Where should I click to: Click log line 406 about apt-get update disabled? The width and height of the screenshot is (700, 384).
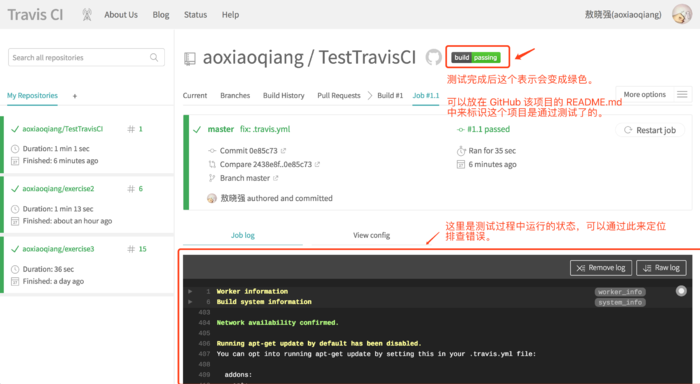tap(319, 343)
